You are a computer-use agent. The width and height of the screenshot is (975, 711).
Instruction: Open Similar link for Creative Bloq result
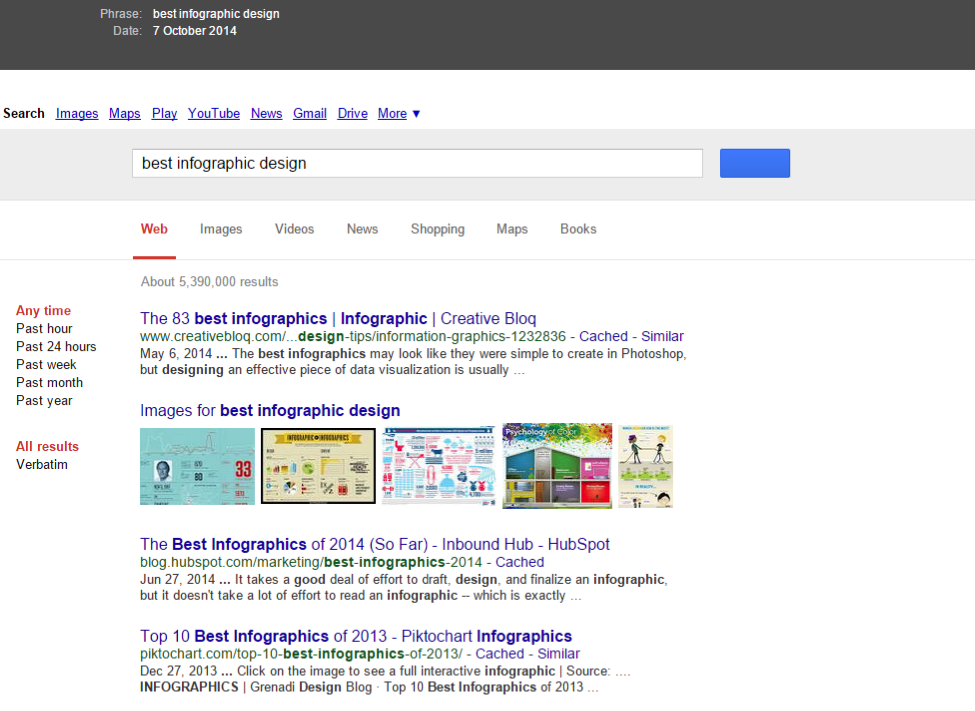662,337
